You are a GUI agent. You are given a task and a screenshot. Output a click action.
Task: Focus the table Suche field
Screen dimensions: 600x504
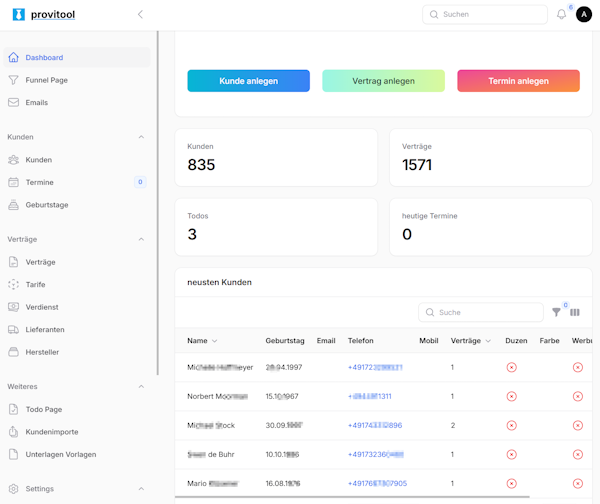click(x=481, y=312)
